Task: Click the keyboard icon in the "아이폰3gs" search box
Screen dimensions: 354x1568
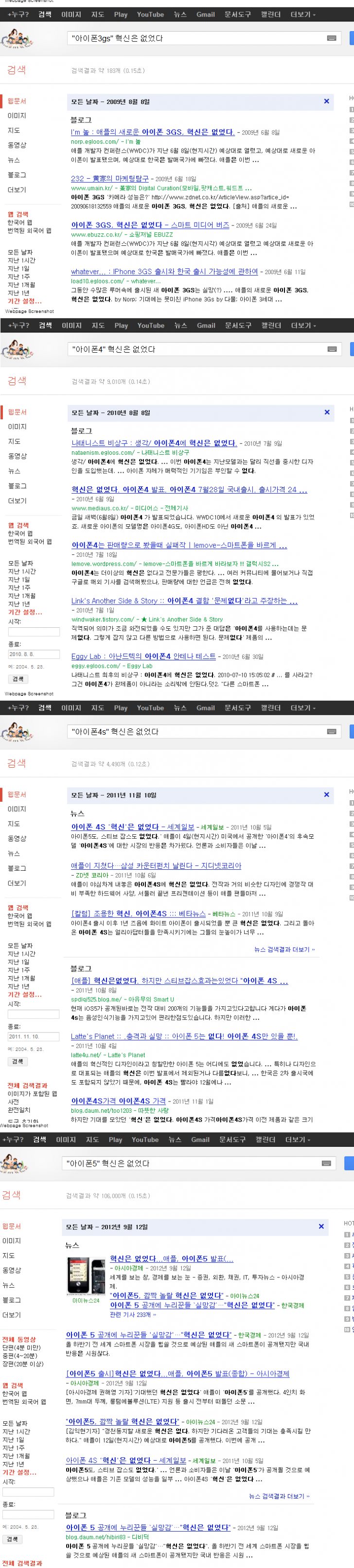Action: 332,38
